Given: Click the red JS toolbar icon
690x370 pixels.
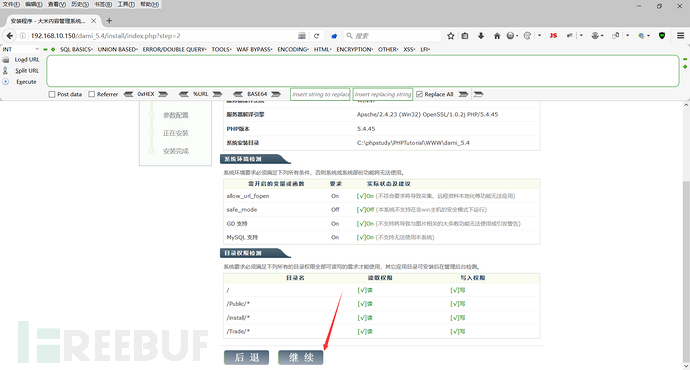Looking at the screenshot, I should click(x=553, y=36).
